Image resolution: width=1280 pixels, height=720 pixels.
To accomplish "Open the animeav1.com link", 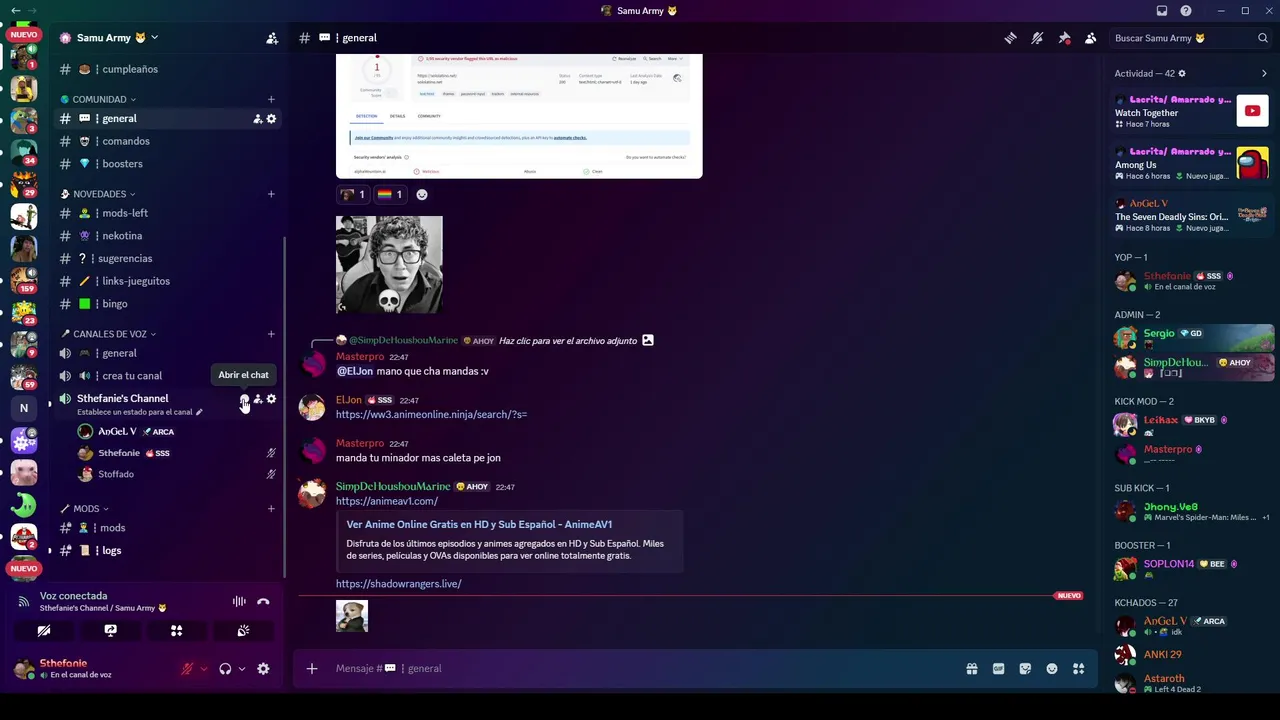I will (x=387, y=501).
